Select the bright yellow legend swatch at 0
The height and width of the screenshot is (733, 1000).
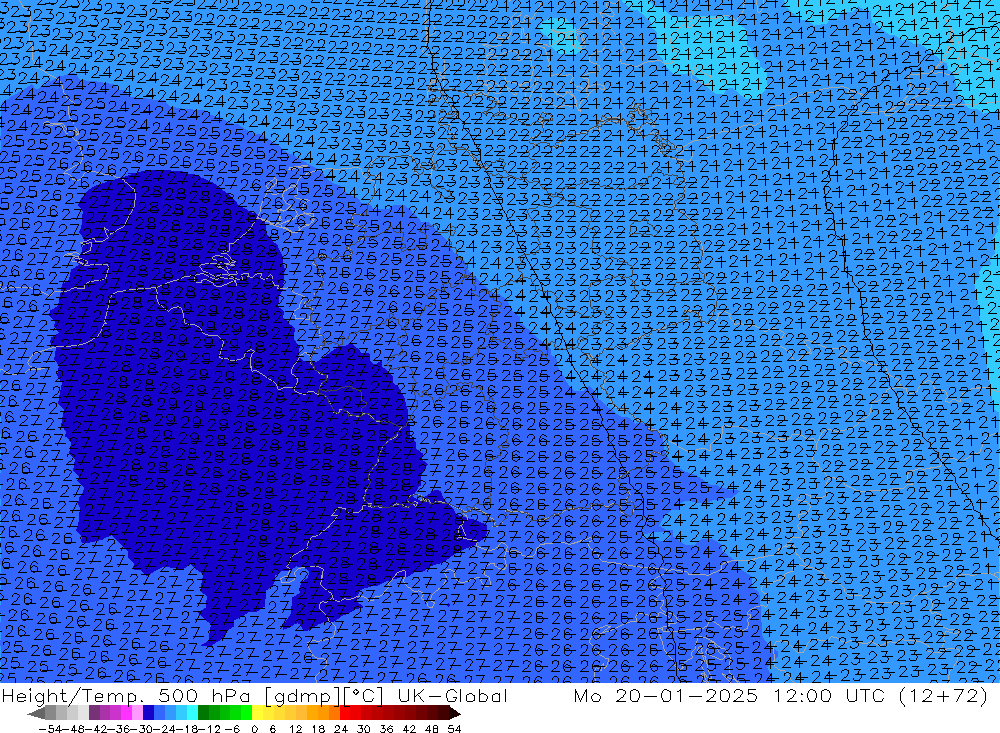click(258, 713)
